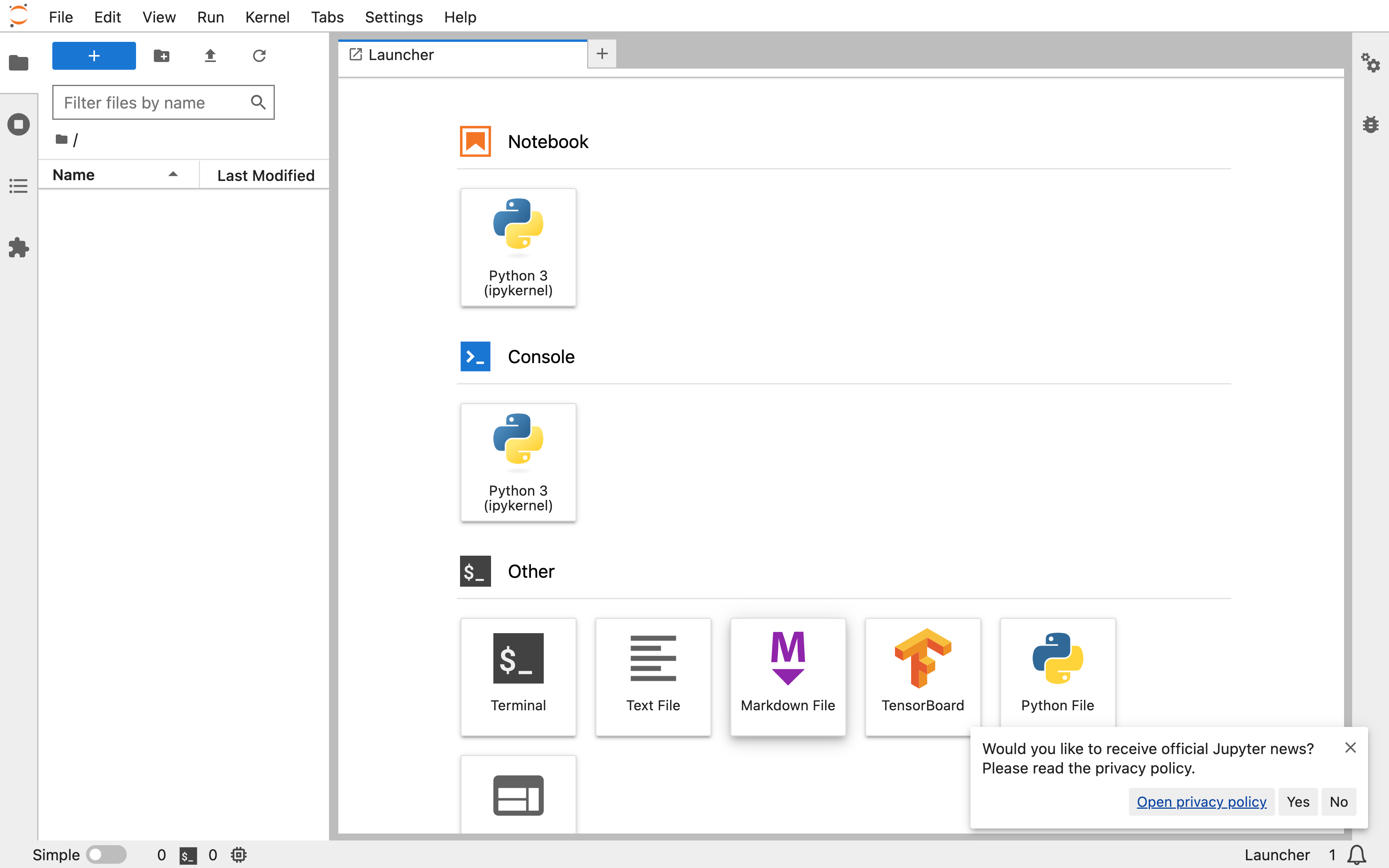
Task: Create a new Markdown File
Action: point(788,677)
